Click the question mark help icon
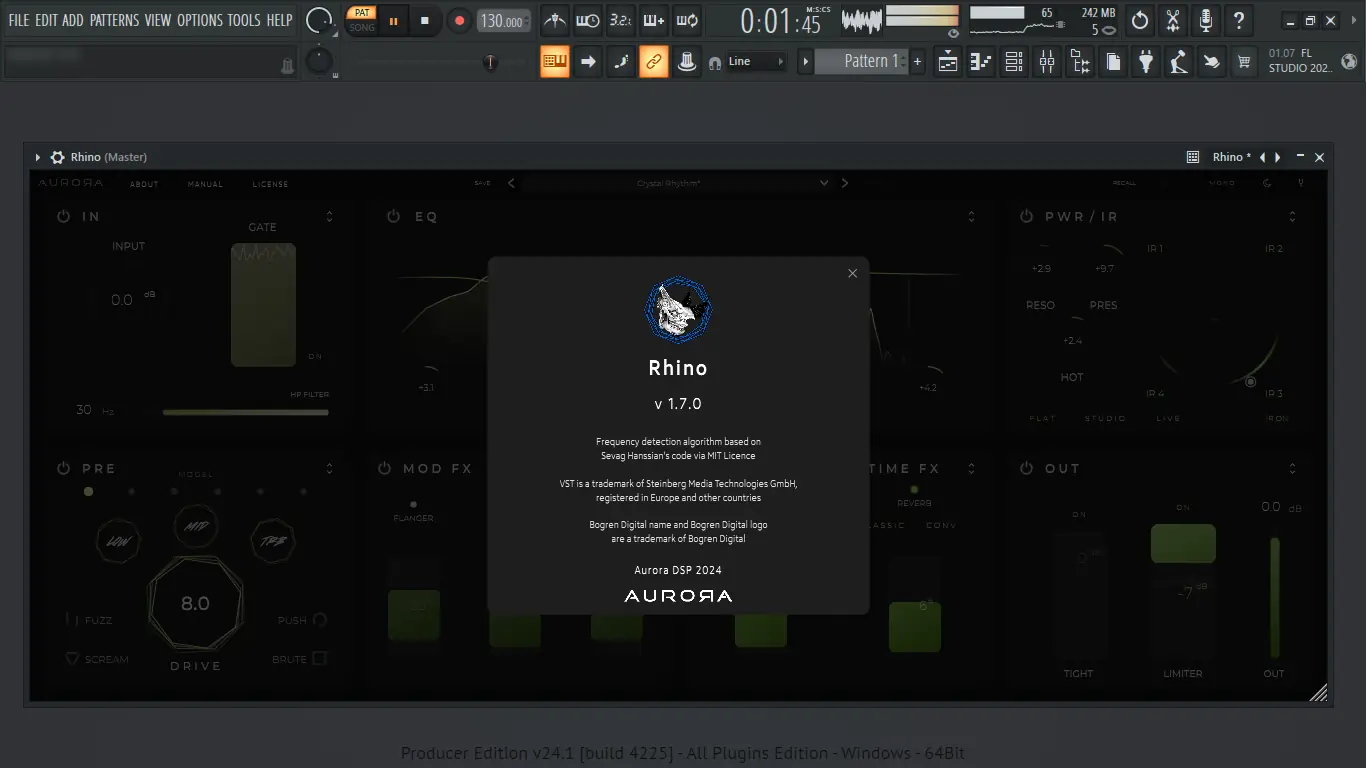The height and width of the screenshot is (768, 1366). click(x=1239, y=20)
